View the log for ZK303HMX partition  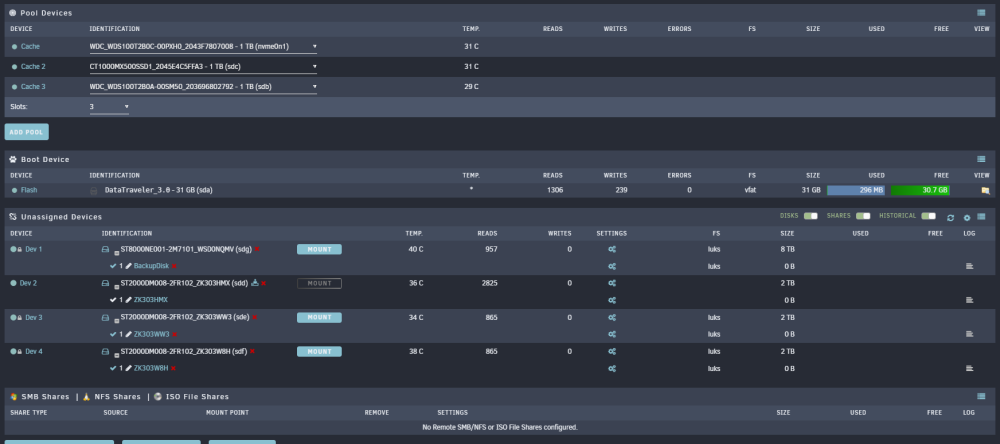pyautogui.click(x=969, y=300)
